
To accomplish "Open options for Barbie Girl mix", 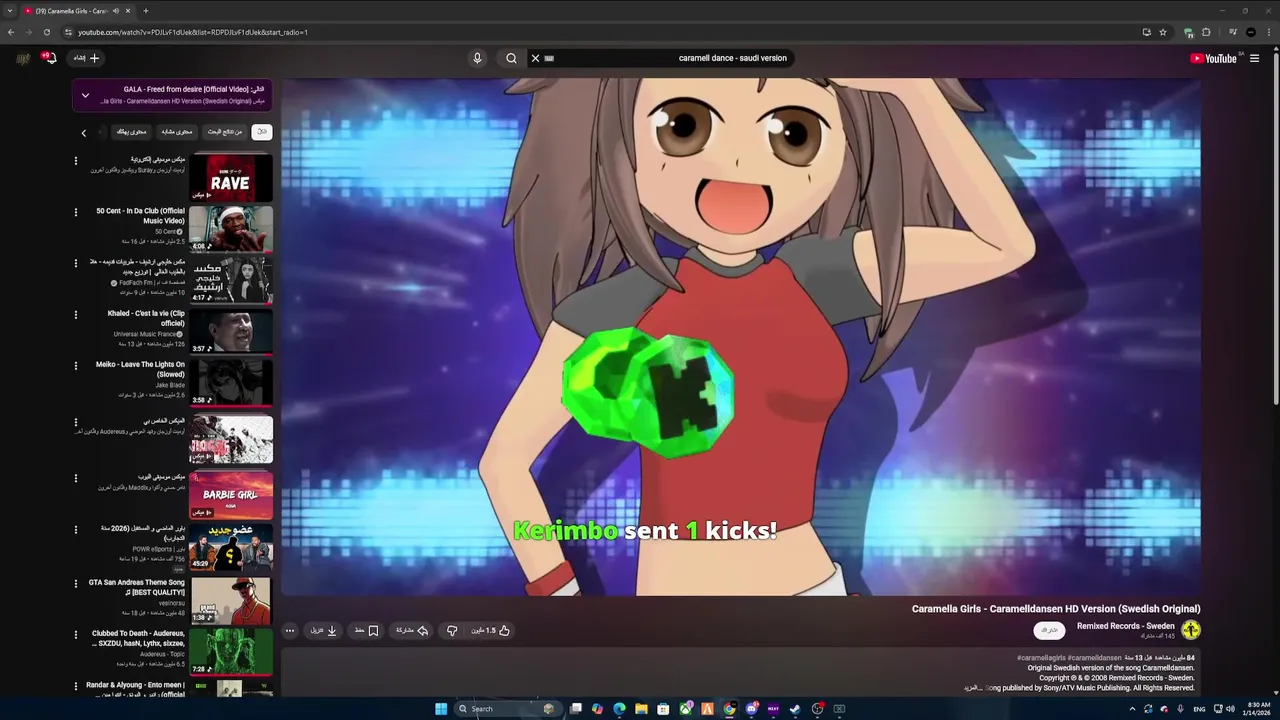I will point(76,478).
